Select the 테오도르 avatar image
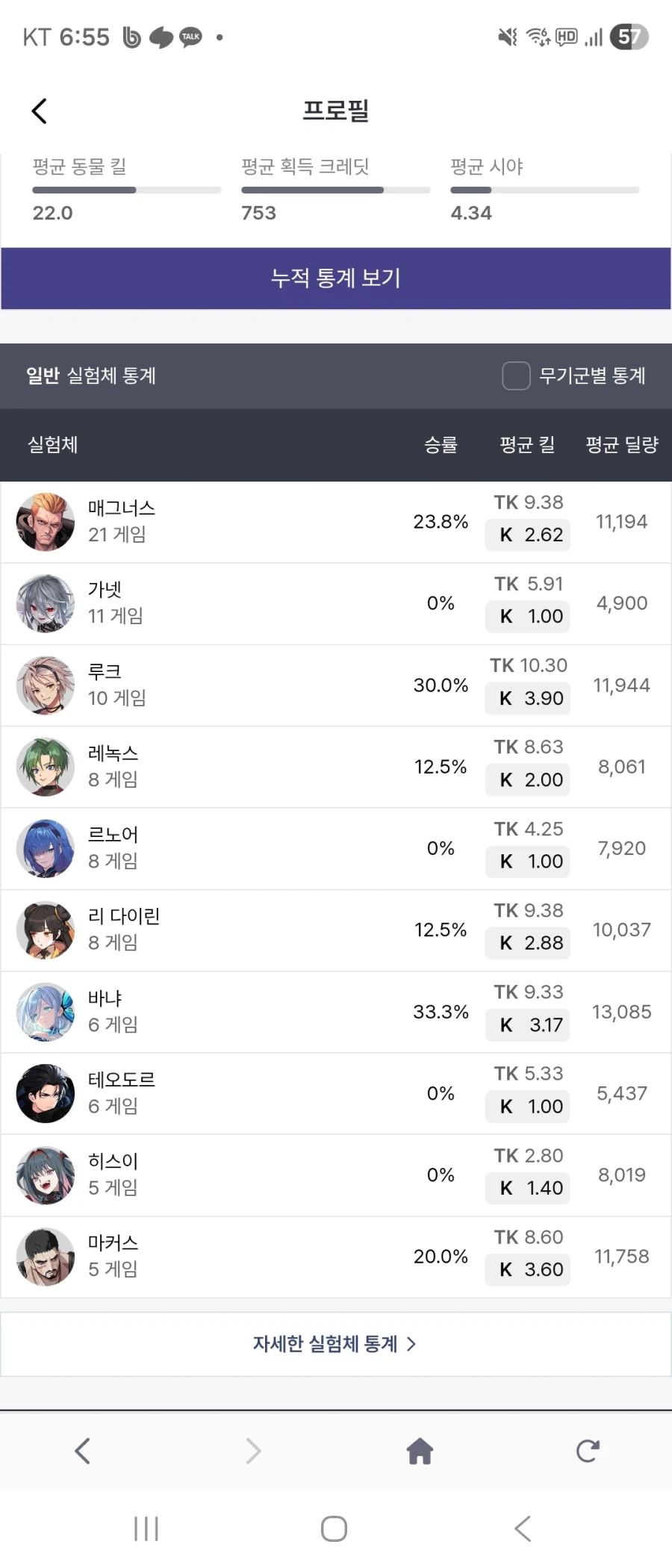This screenshot has height=1568, width=672. [x=45, y=1093]
